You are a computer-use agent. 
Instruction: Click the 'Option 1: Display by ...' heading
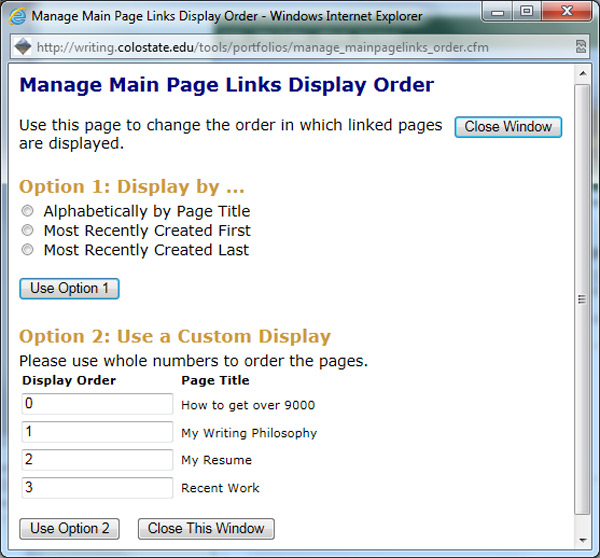[x=132, y=187]
